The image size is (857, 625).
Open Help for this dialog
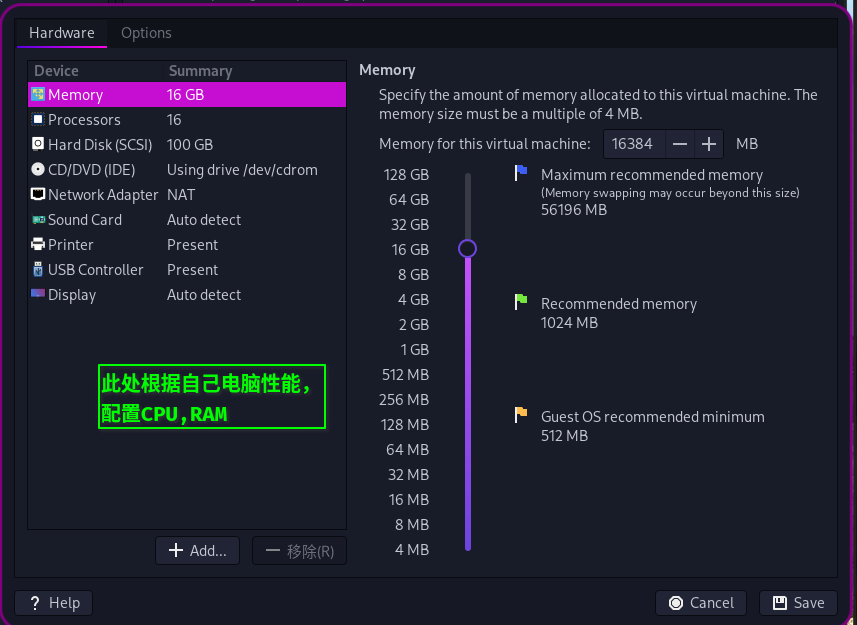point(54,603)
